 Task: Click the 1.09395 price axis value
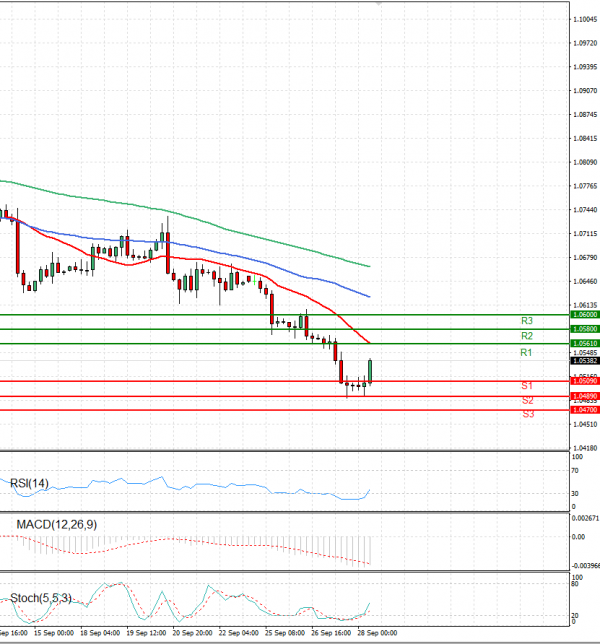(585, 67)
